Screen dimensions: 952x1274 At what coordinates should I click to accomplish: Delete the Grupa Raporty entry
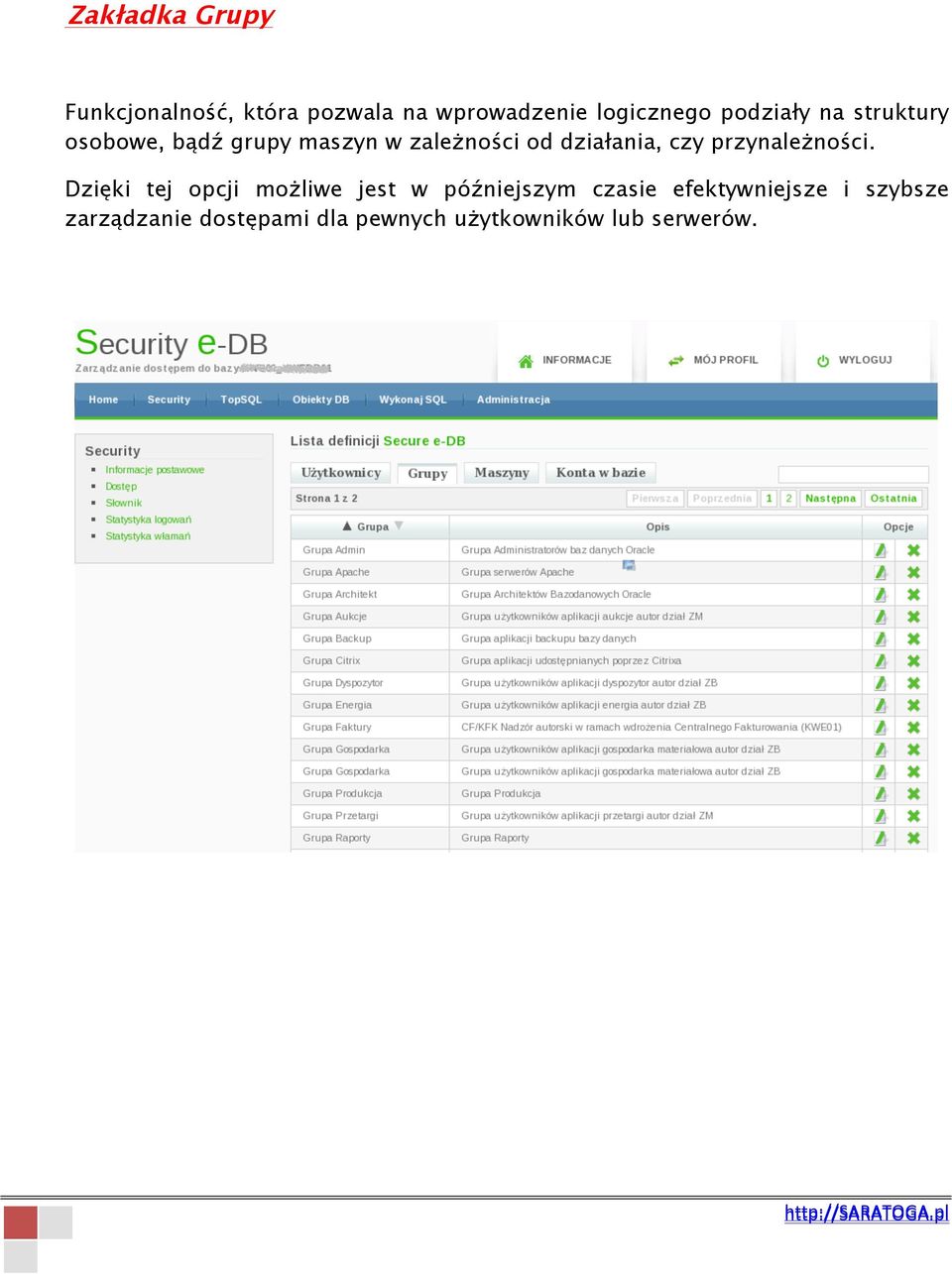[913, 839]
